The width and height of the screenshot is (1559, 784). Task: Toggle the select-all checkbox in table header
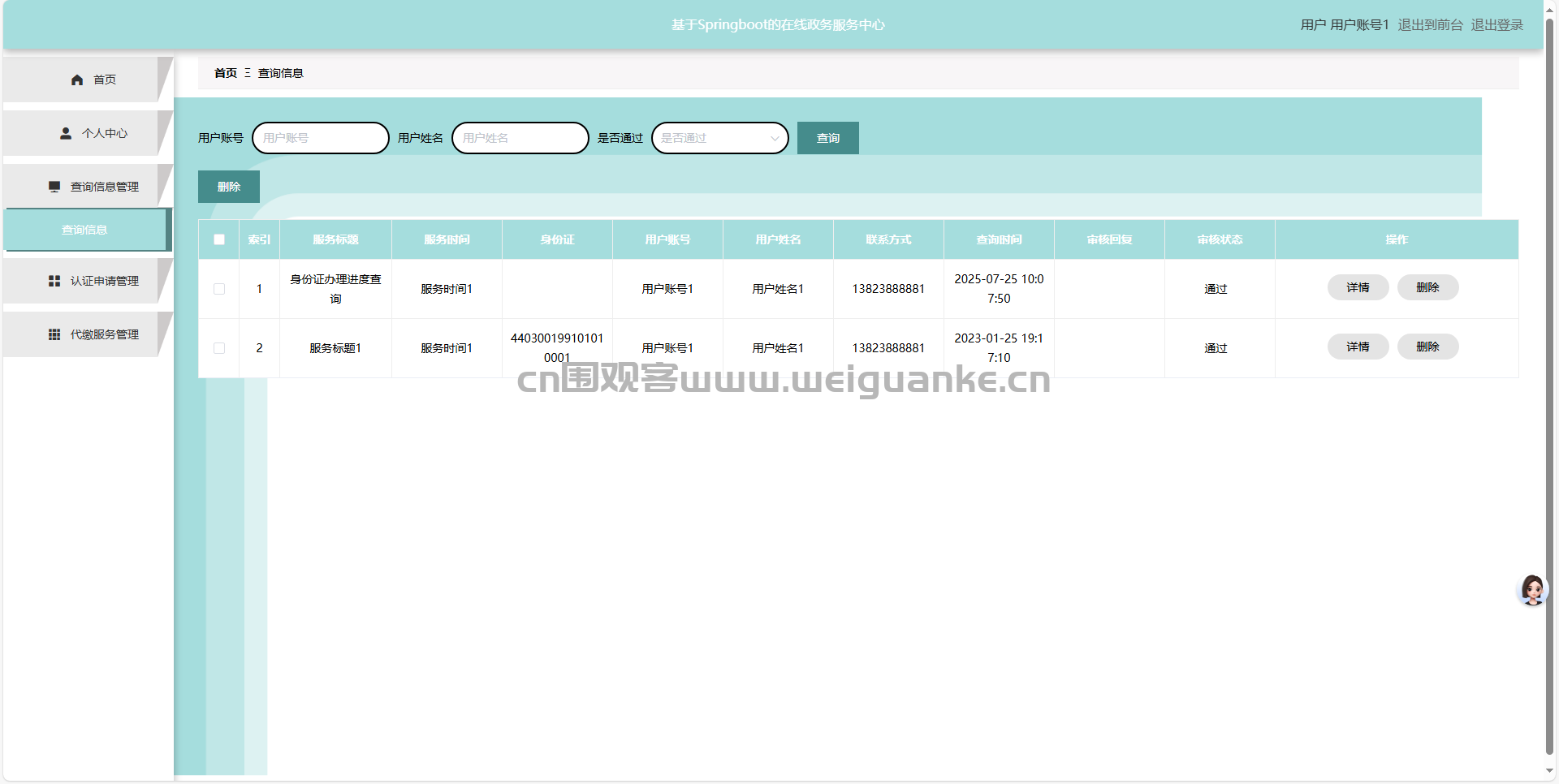coord(219,239)
